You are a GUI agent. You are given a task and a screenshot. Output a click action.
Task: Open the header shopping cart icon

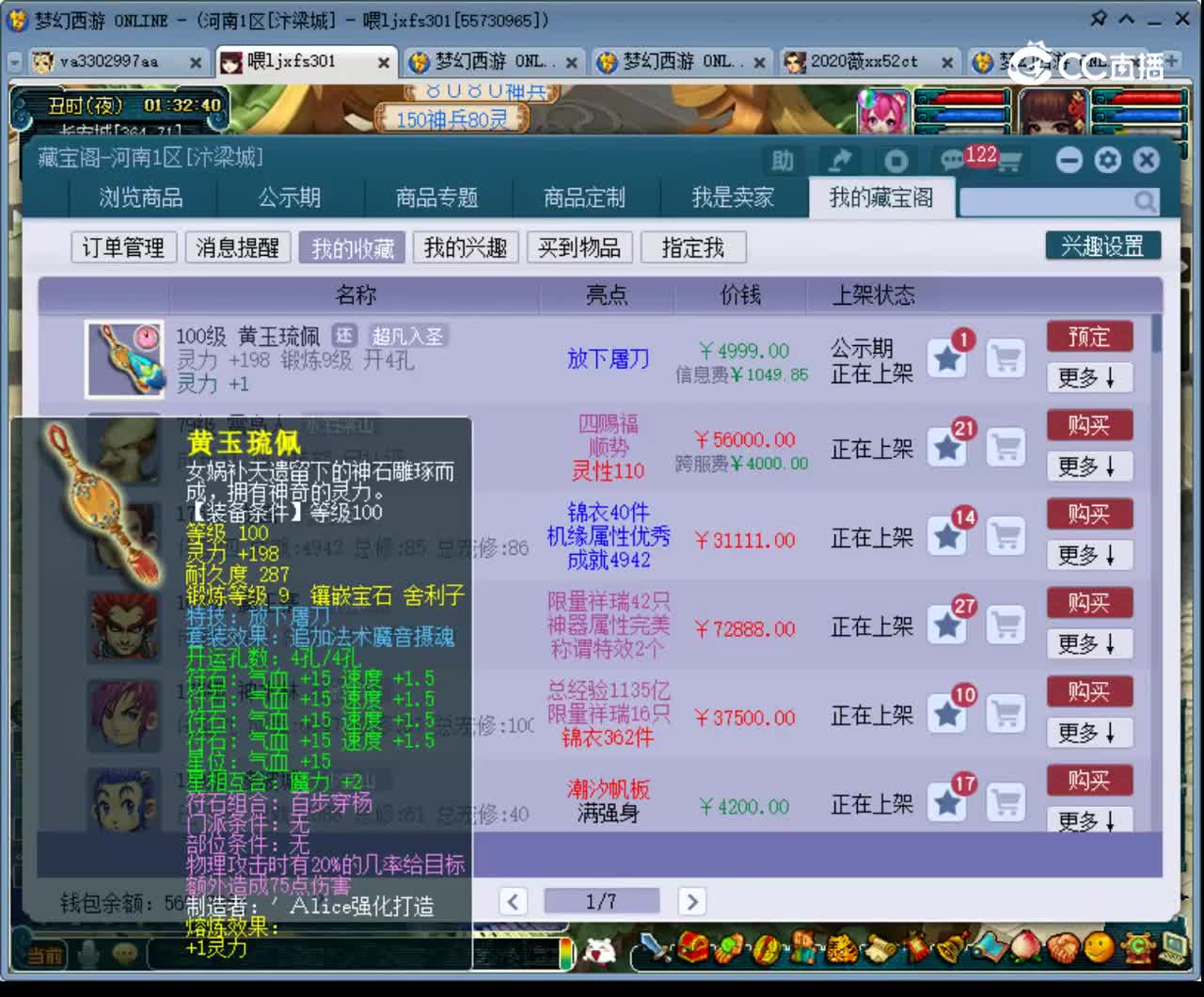point(1009,162)
